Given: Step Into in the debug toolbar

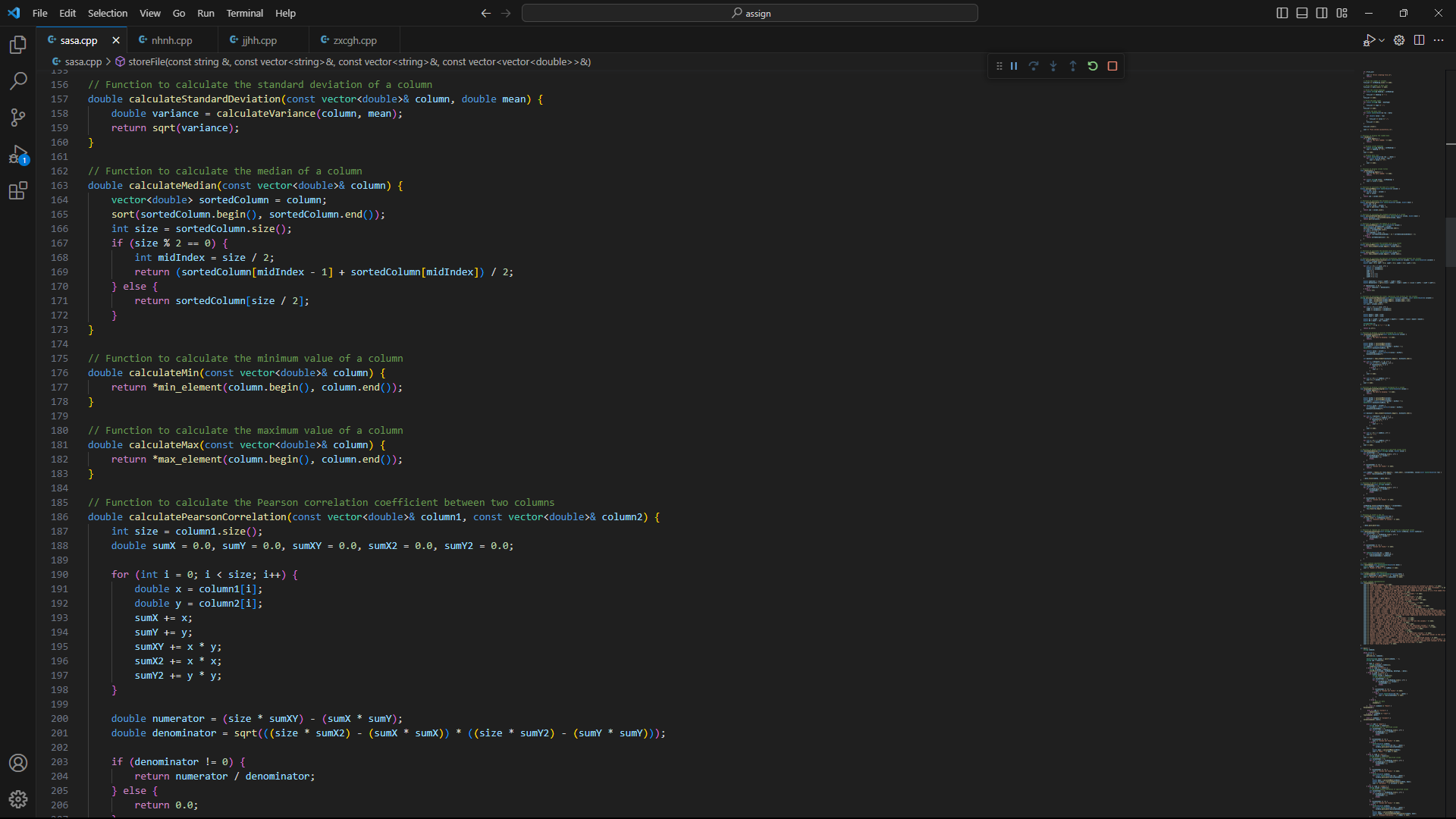Looking at the screenshot, I should (x=1053, y=66).
